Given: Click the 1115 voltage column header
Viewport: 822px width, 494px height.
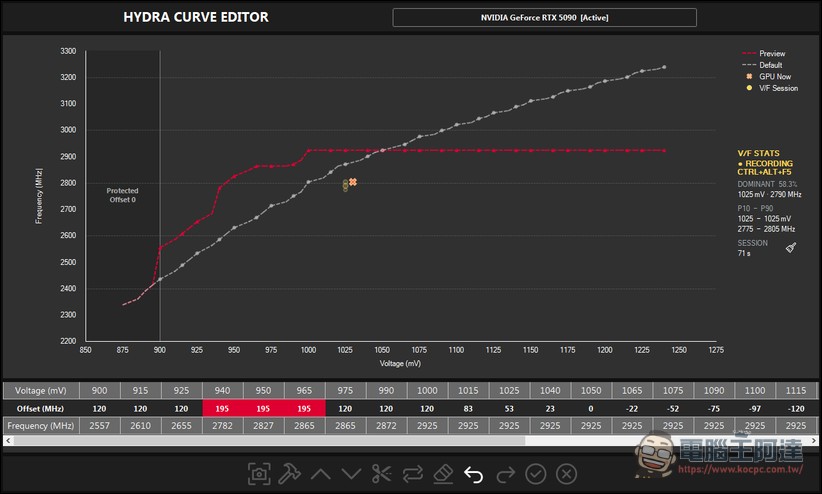Looking at the screenshot, I should point(796,391).
